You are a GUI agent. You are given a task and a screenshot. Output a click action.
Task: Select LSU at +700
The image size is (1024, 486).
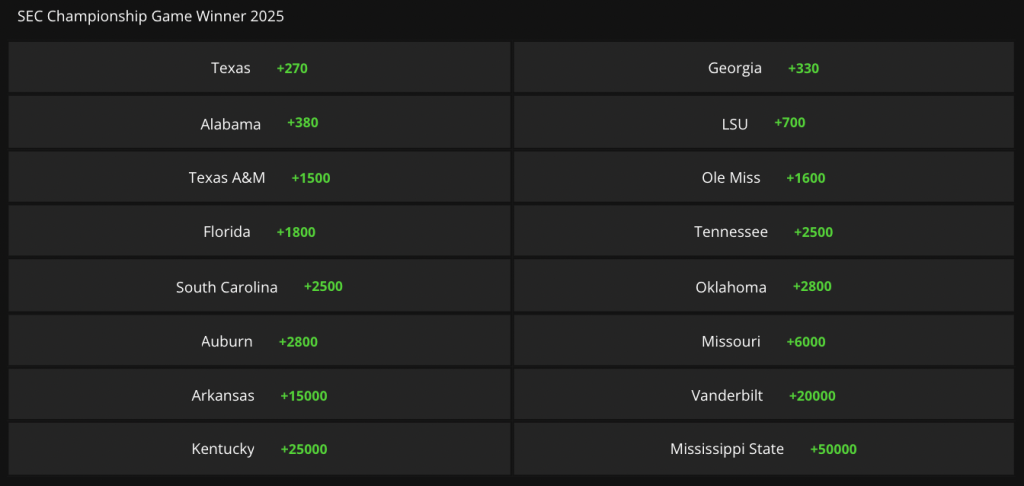(x=763, y=122)
